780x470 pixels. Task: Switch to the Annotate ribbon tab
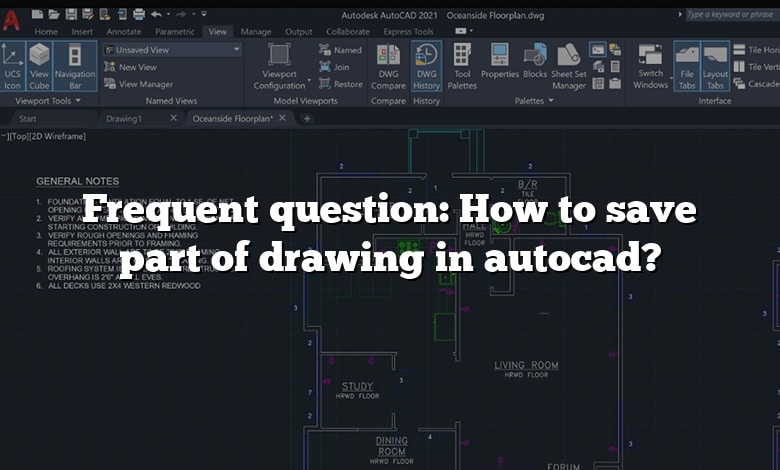click(124, 31)
